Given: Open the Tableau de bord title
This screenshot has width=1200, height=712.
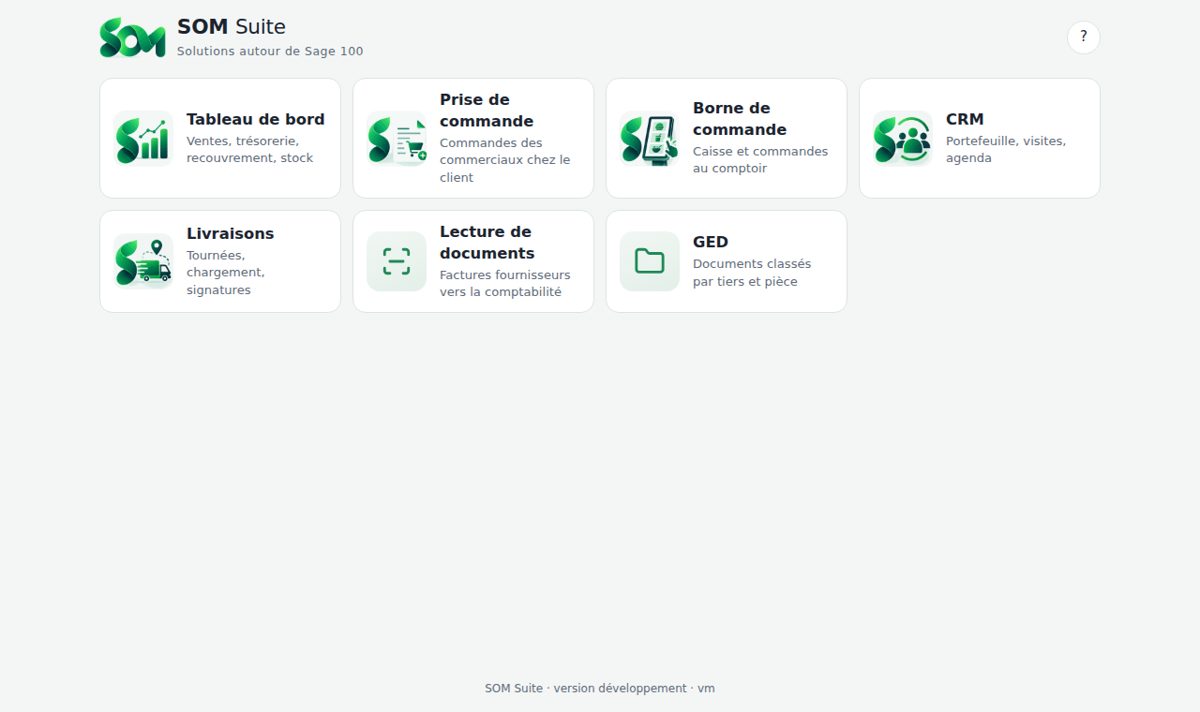Looking at the screenshot, I should coord(255,119).
